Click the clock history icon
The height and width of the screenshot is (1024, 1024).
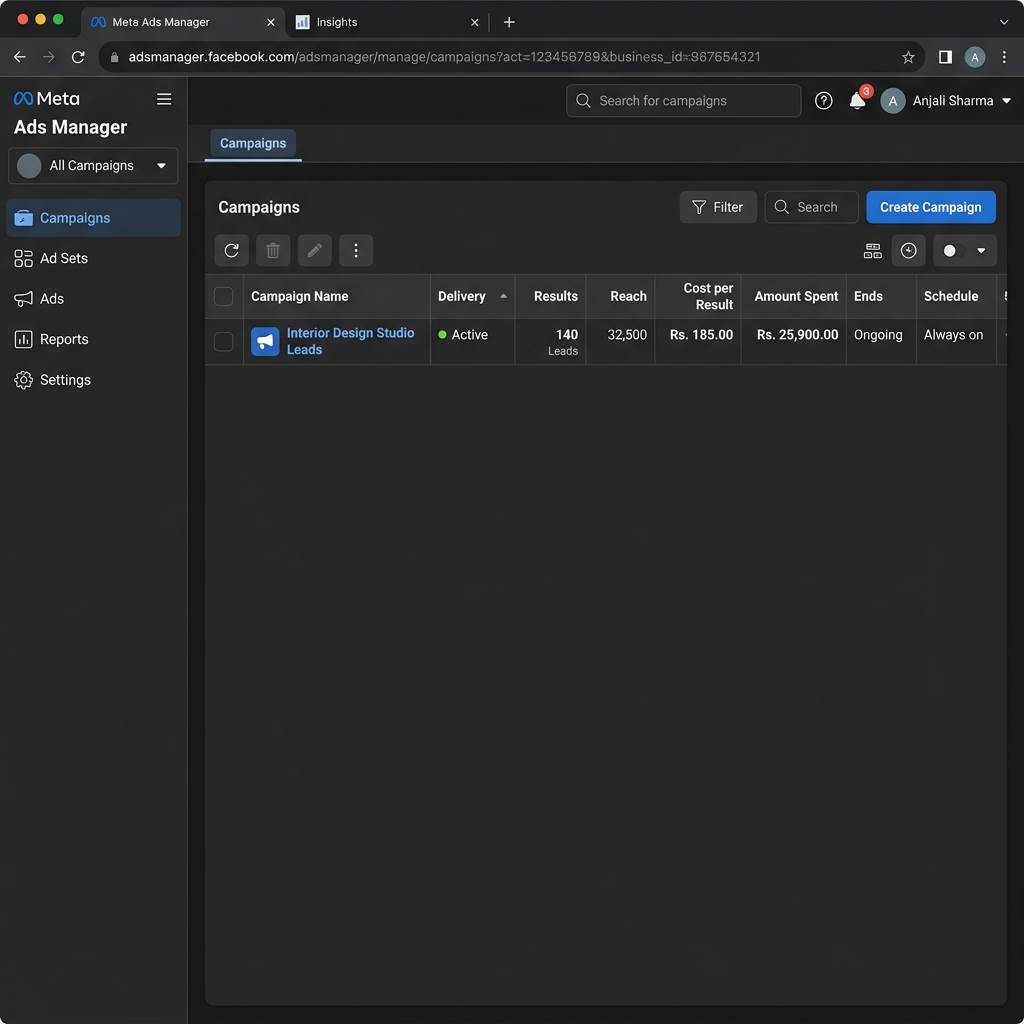click(x=908, y=250)
